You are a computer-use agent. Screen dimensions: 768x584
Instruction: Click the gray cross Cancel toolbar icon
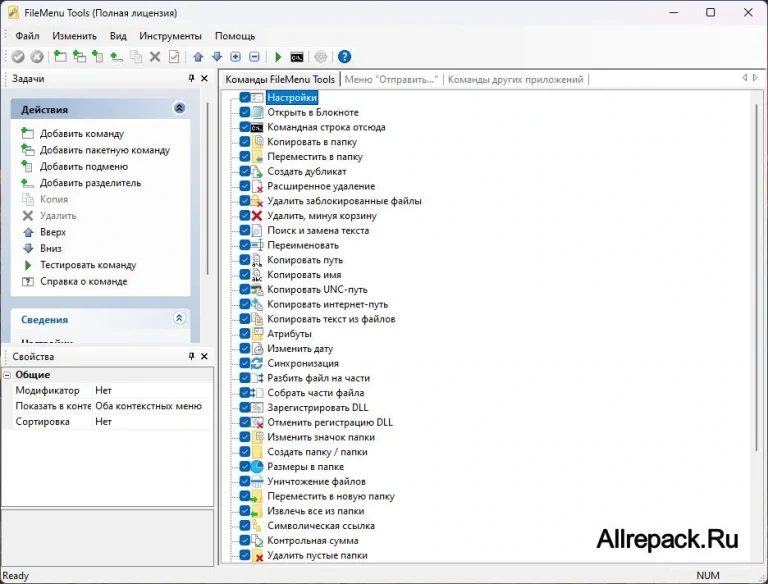tap(37, 57)
